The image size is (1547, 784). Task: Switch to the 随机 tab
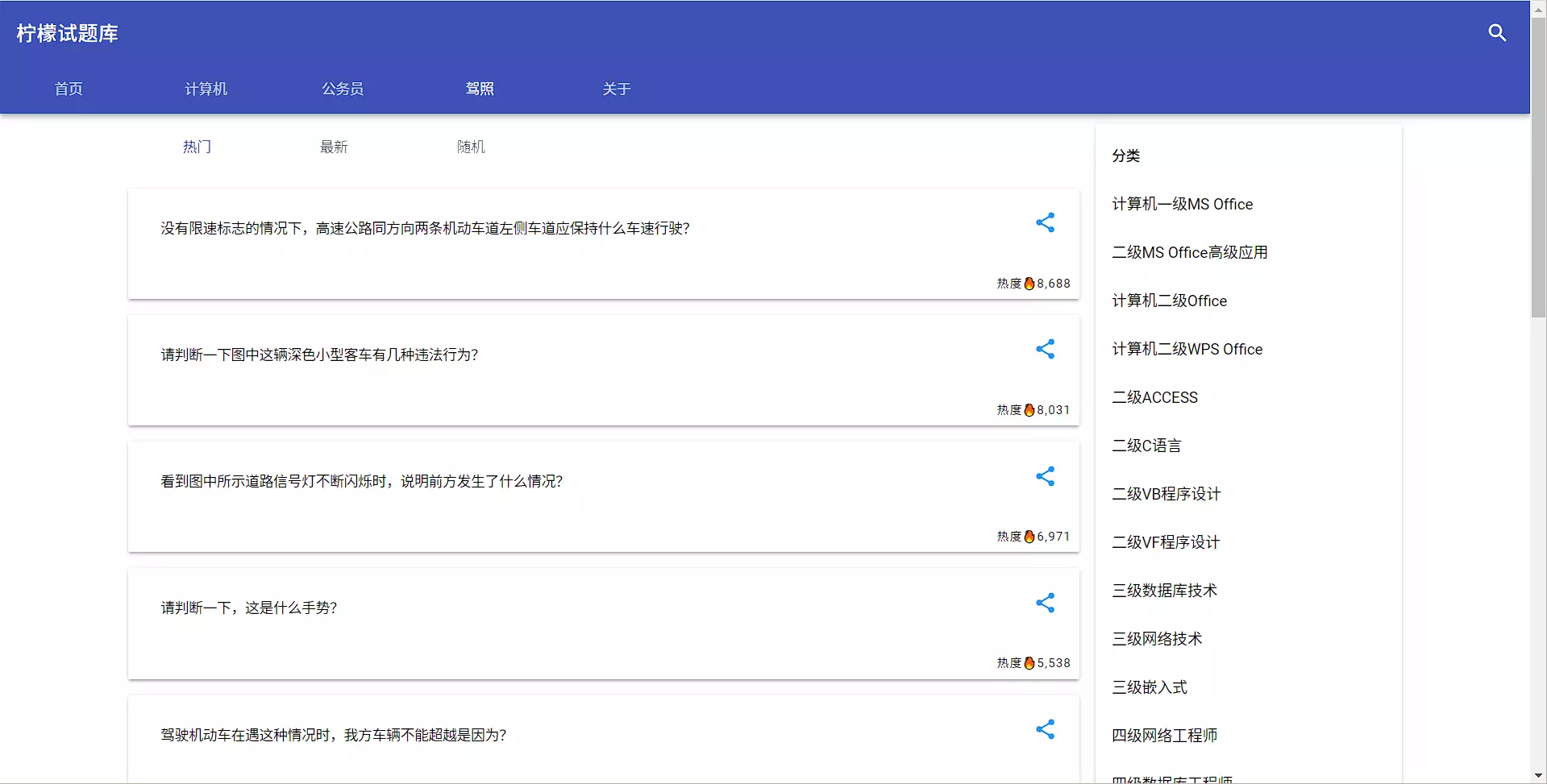pyautogui.click(x=471, y=147)
